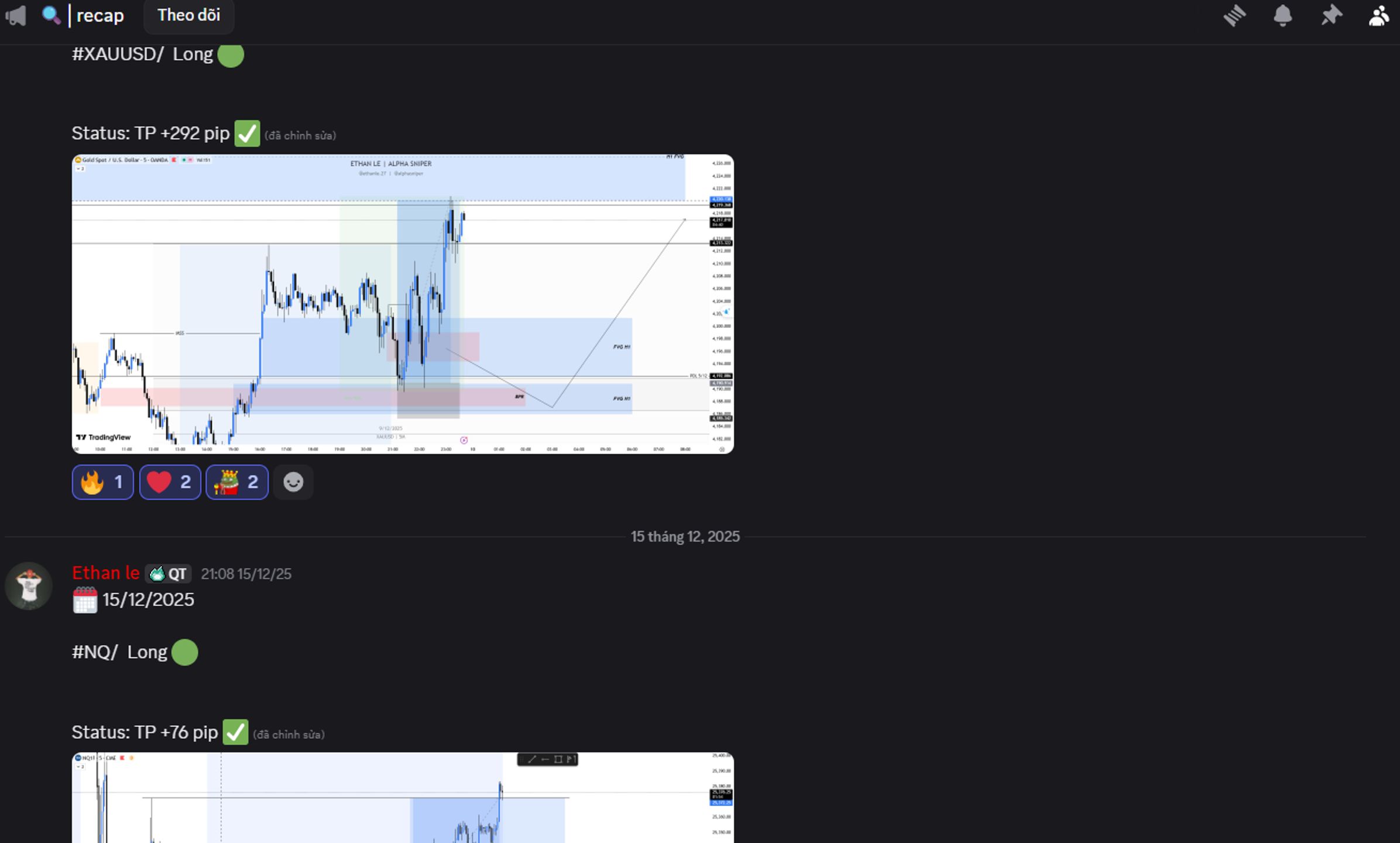1400x843 pixels.
Task: Click the #NQ/ Long message text
Action: (119, 652)
